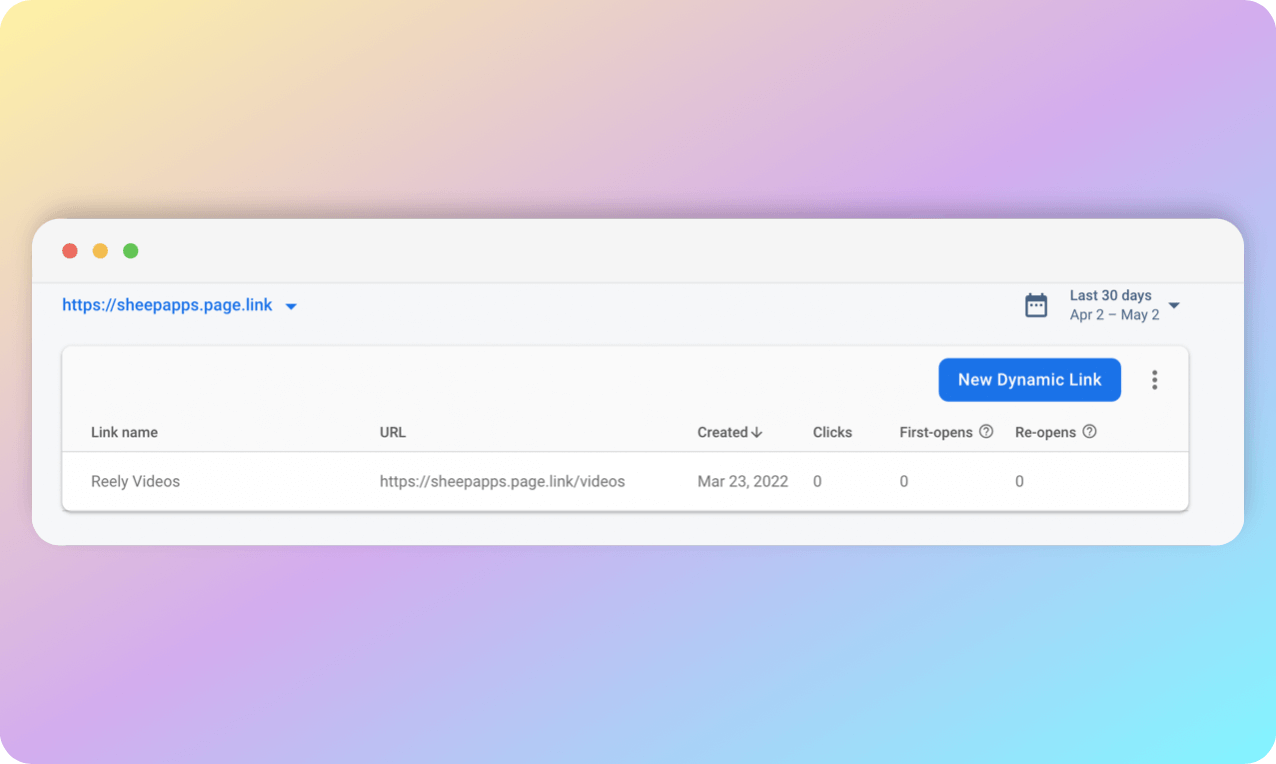Select the Reely Videos link row
The image size is (1276, 764).
[x=135, y=481]
